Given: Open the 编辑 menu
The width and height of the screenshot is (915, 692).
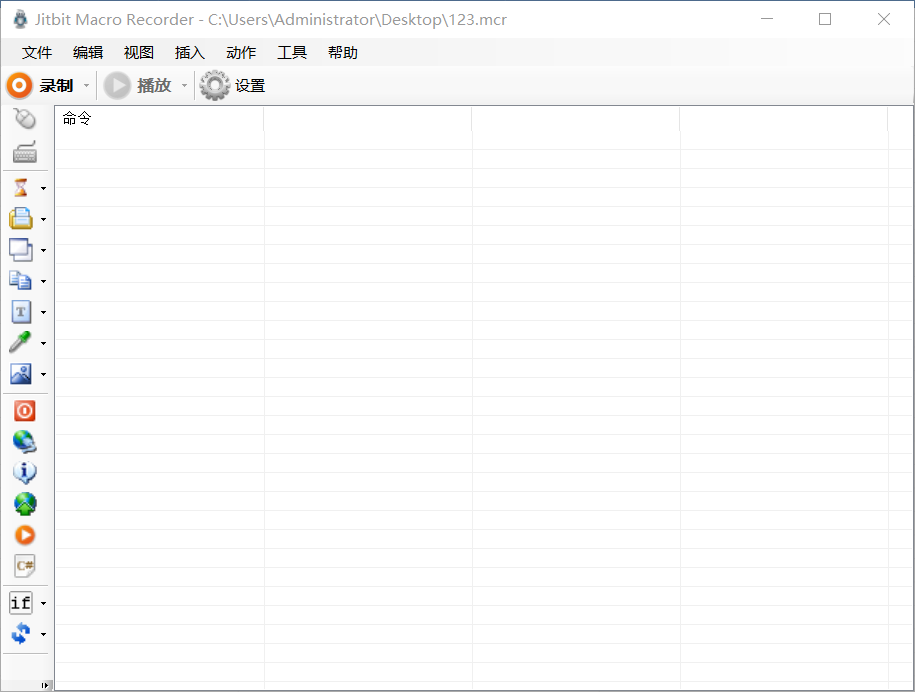Looking at the screenshot, I should [x=88, y=53].
